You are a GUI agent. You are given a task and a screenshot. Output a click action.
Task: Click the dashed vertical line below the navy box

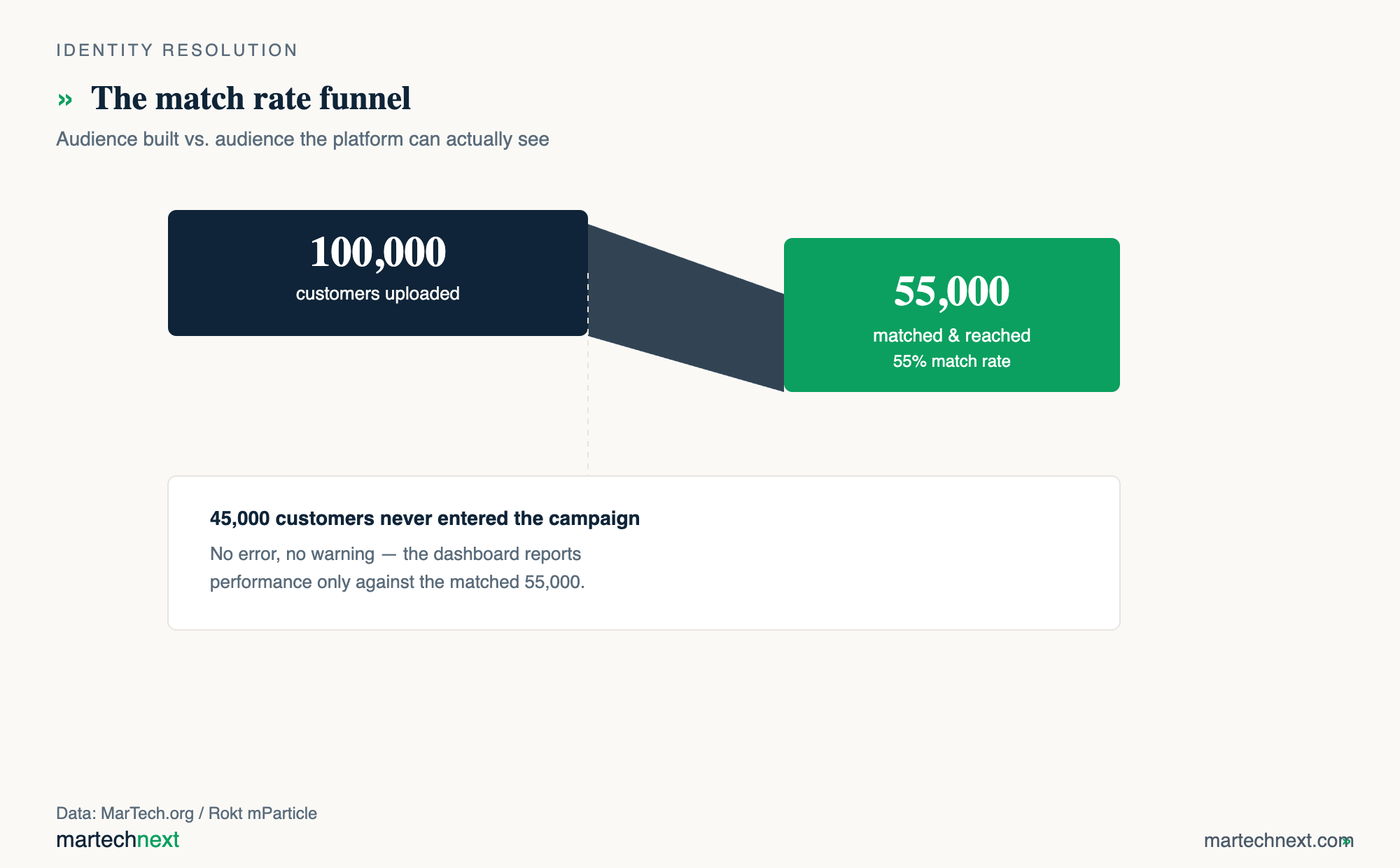click(588, 406)
